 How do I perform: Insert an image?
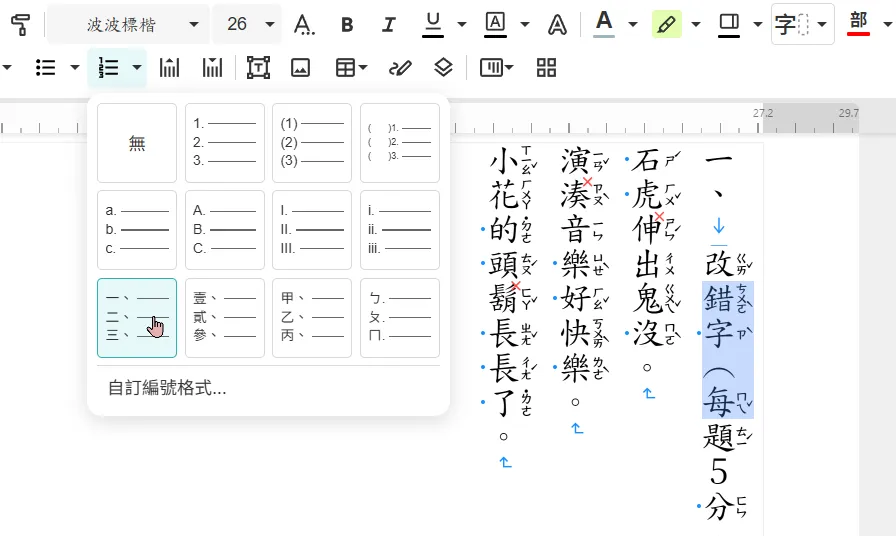301,67
